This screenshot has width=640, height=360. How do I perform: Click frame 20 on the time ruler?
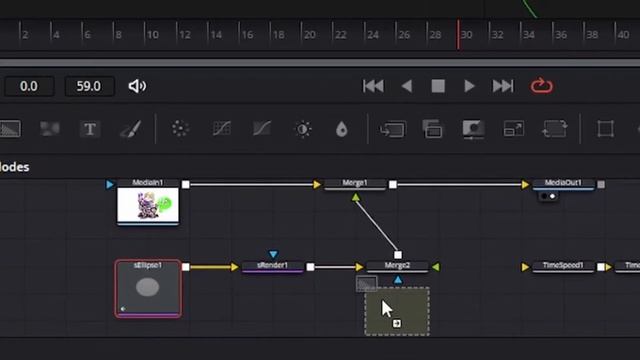tap(309, 35)
